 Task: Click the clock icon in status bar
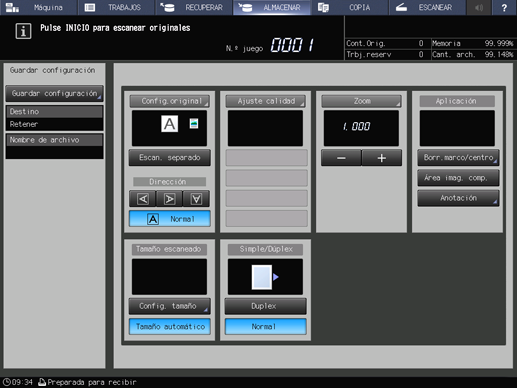(7, 382)
